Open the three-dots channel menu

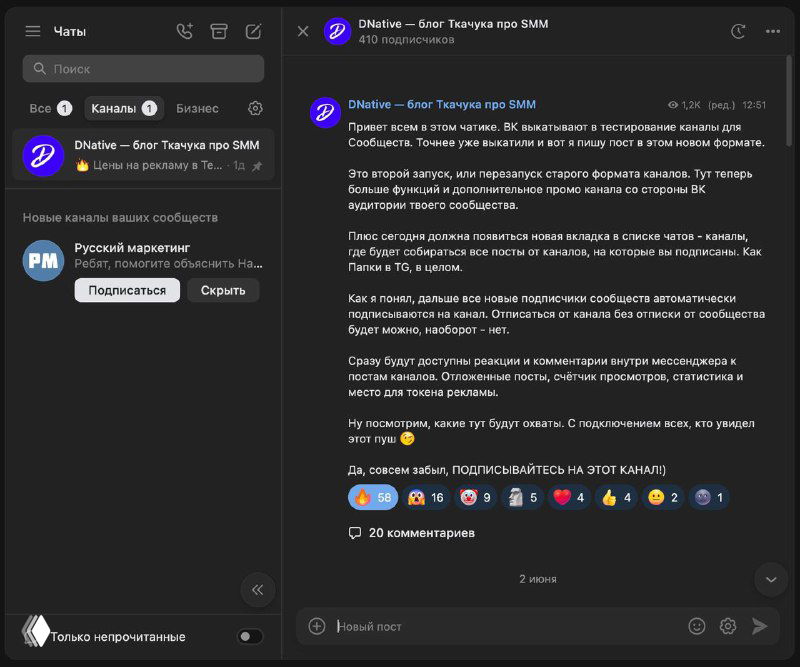770,31
